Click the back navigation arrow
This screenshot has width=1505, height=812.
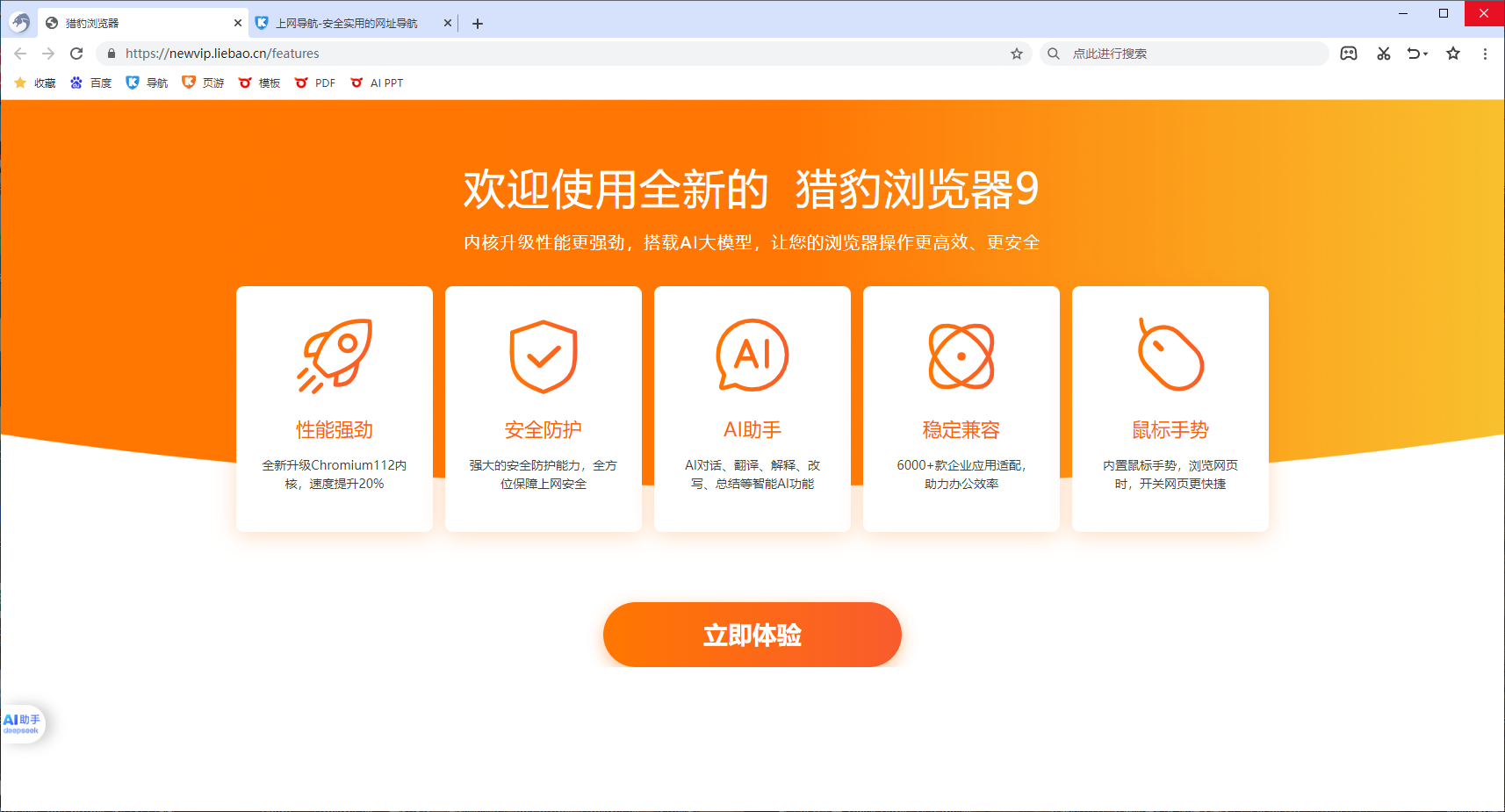(x=20, y=54)
